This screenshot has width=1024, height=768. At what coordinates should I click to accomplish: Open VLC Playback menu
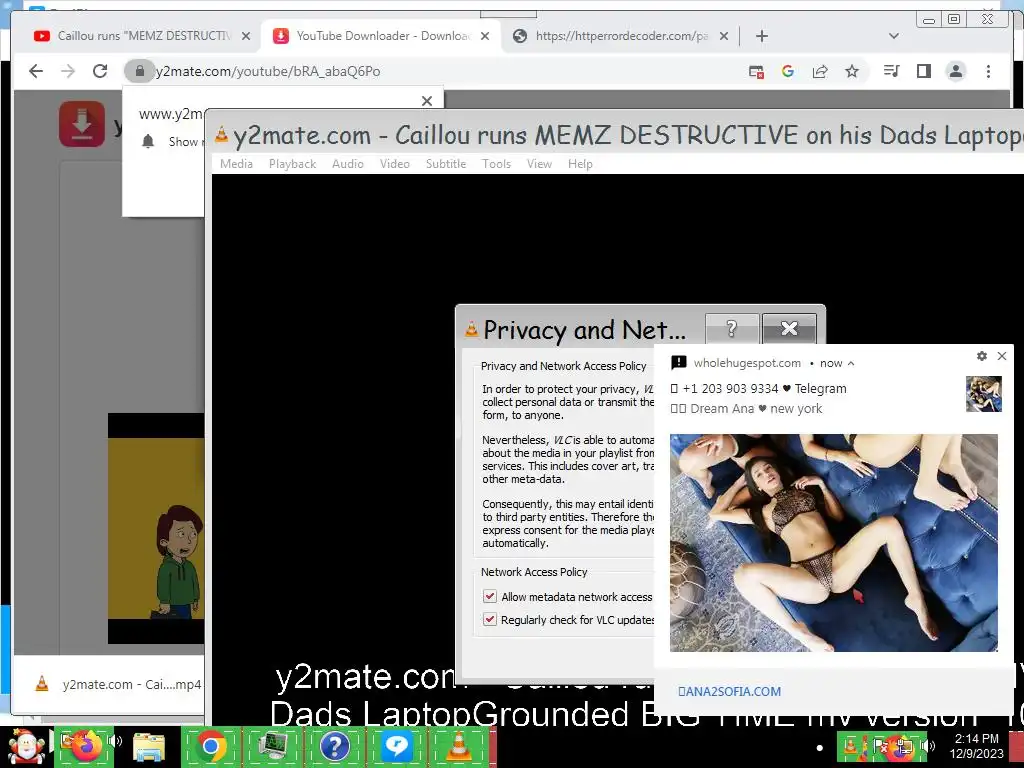292,164
